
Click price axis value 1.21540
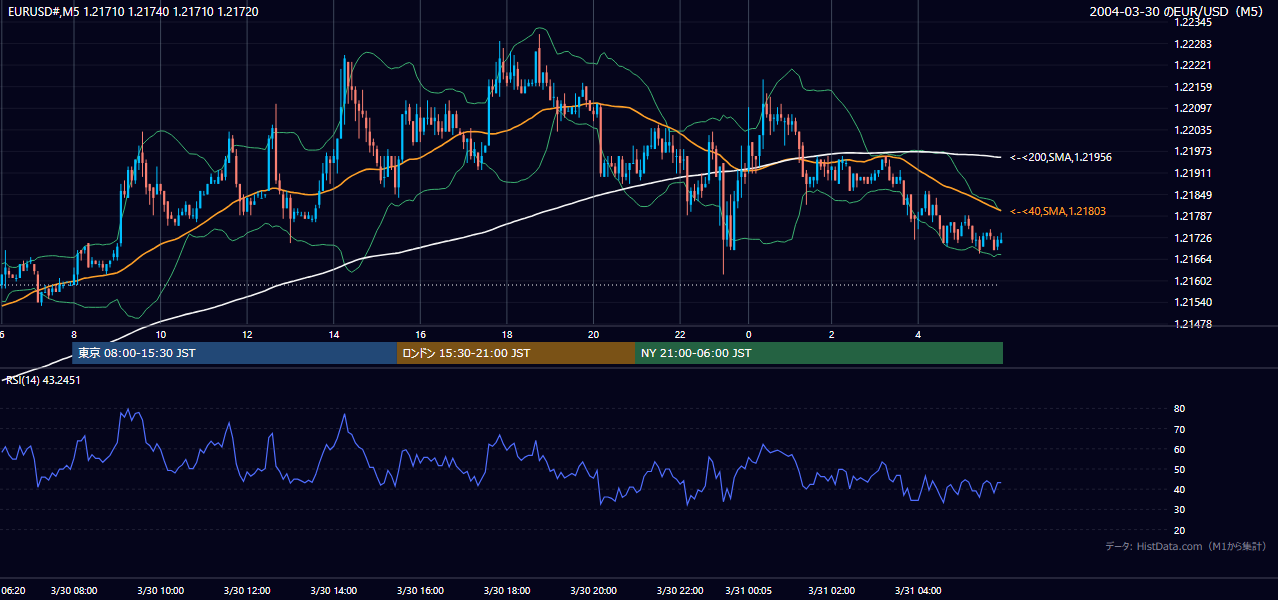coord(1192,302)
